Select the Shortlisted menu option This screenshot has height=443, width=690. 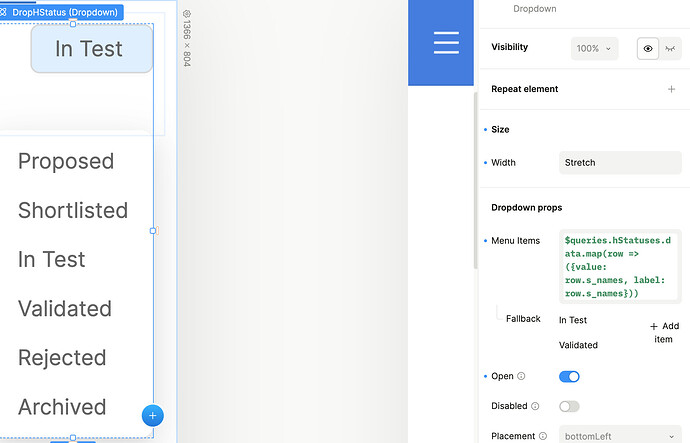click(x=73, y=210)
